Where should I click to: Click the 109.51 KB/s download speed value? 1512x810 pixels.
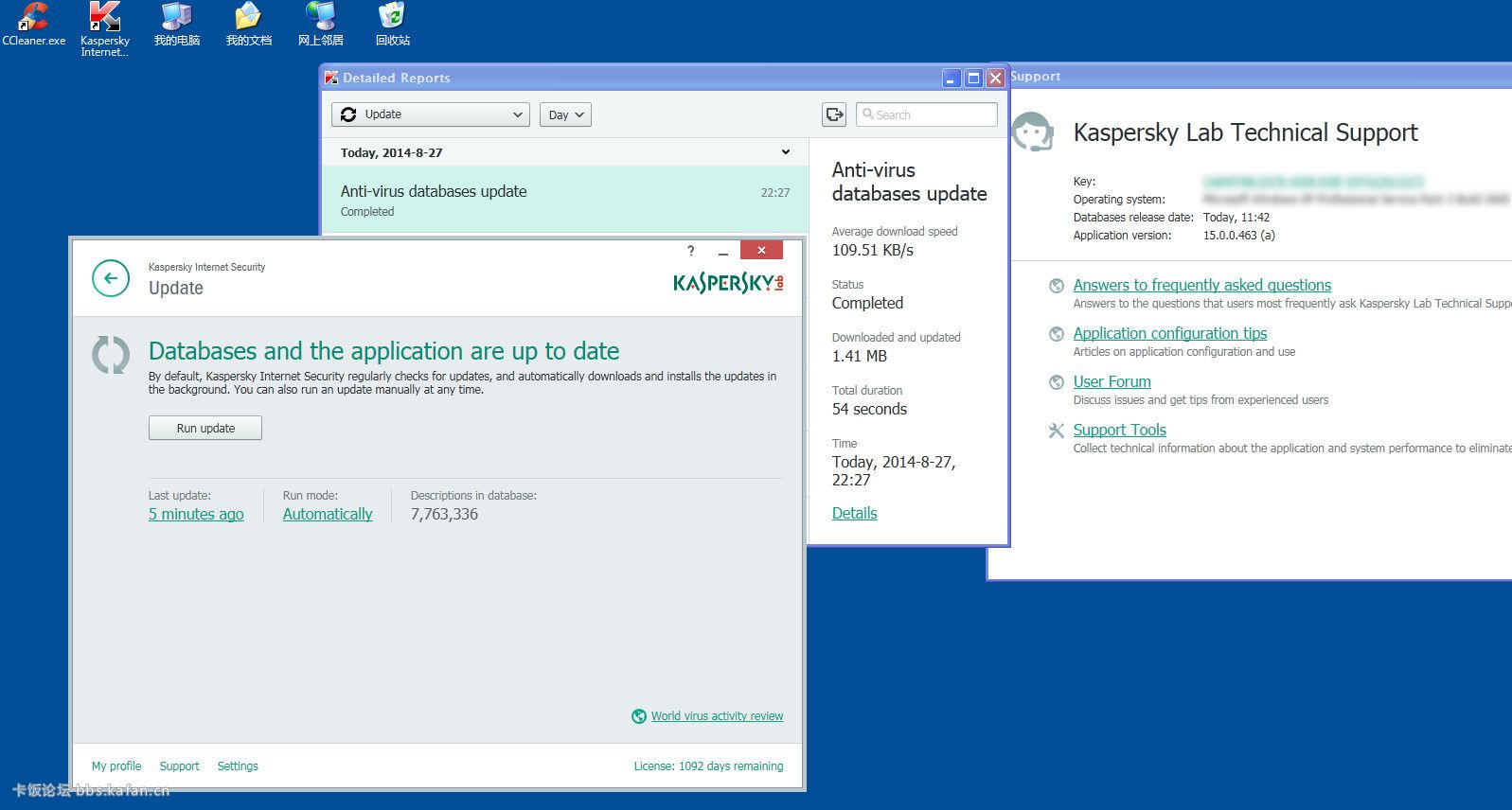pos(873,250)
